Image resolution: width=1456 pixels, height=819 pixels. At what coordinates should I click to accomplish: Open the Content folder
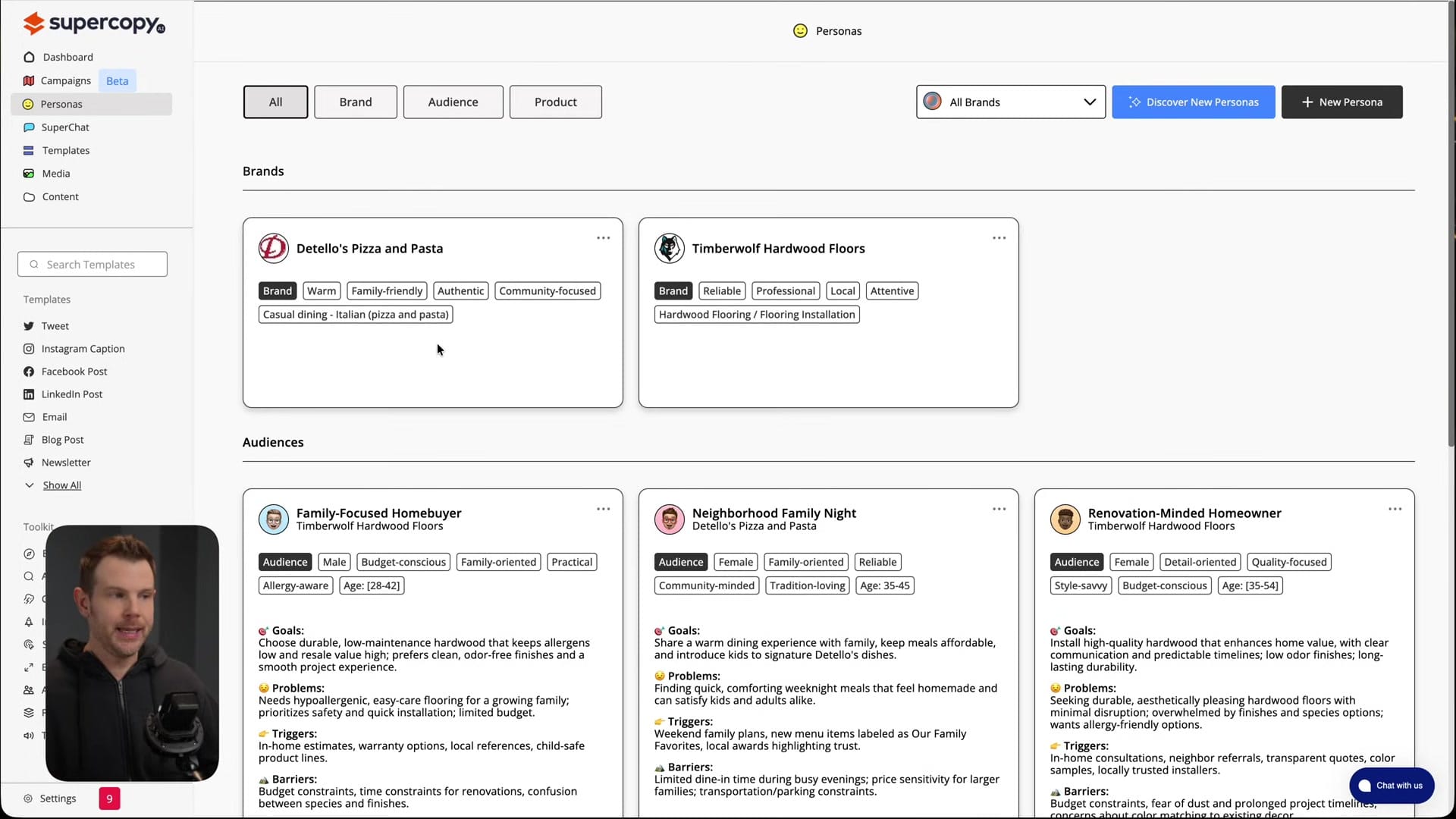click(x=52, y=196)
